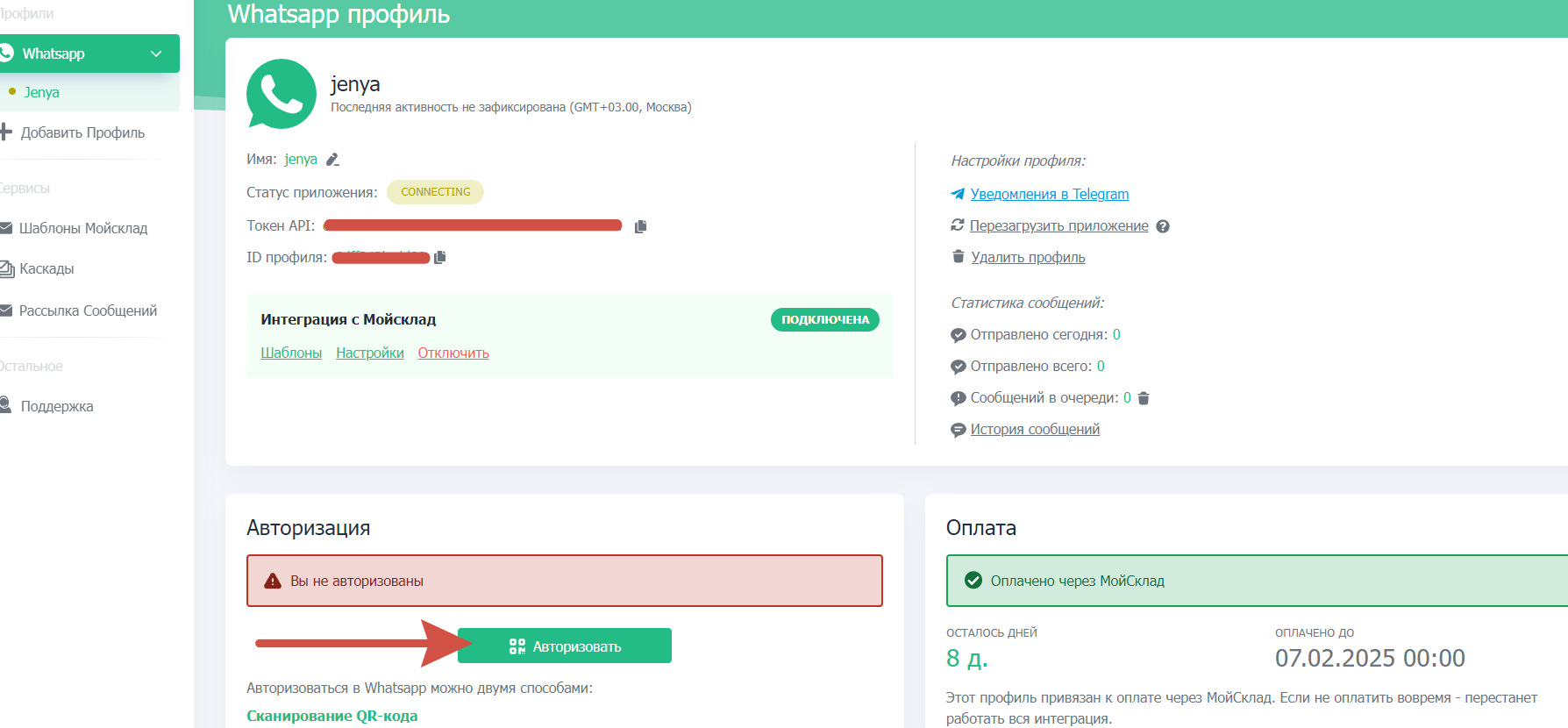1568x728 pixels.
Task: Open integration Настройки link
Action: click(369, 353)
